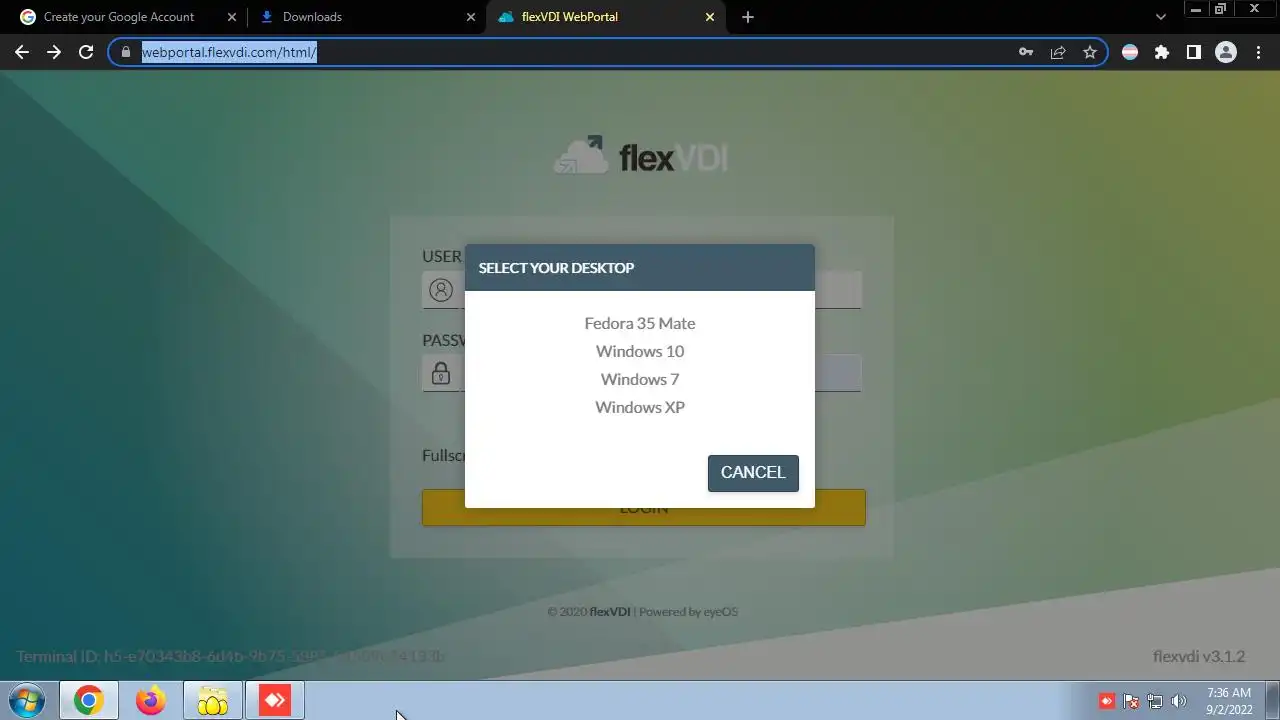The height and width of the screenshot is (720, 1280).
Task: Open the Chrome three-dot menu
Action: coord(1257,52)
